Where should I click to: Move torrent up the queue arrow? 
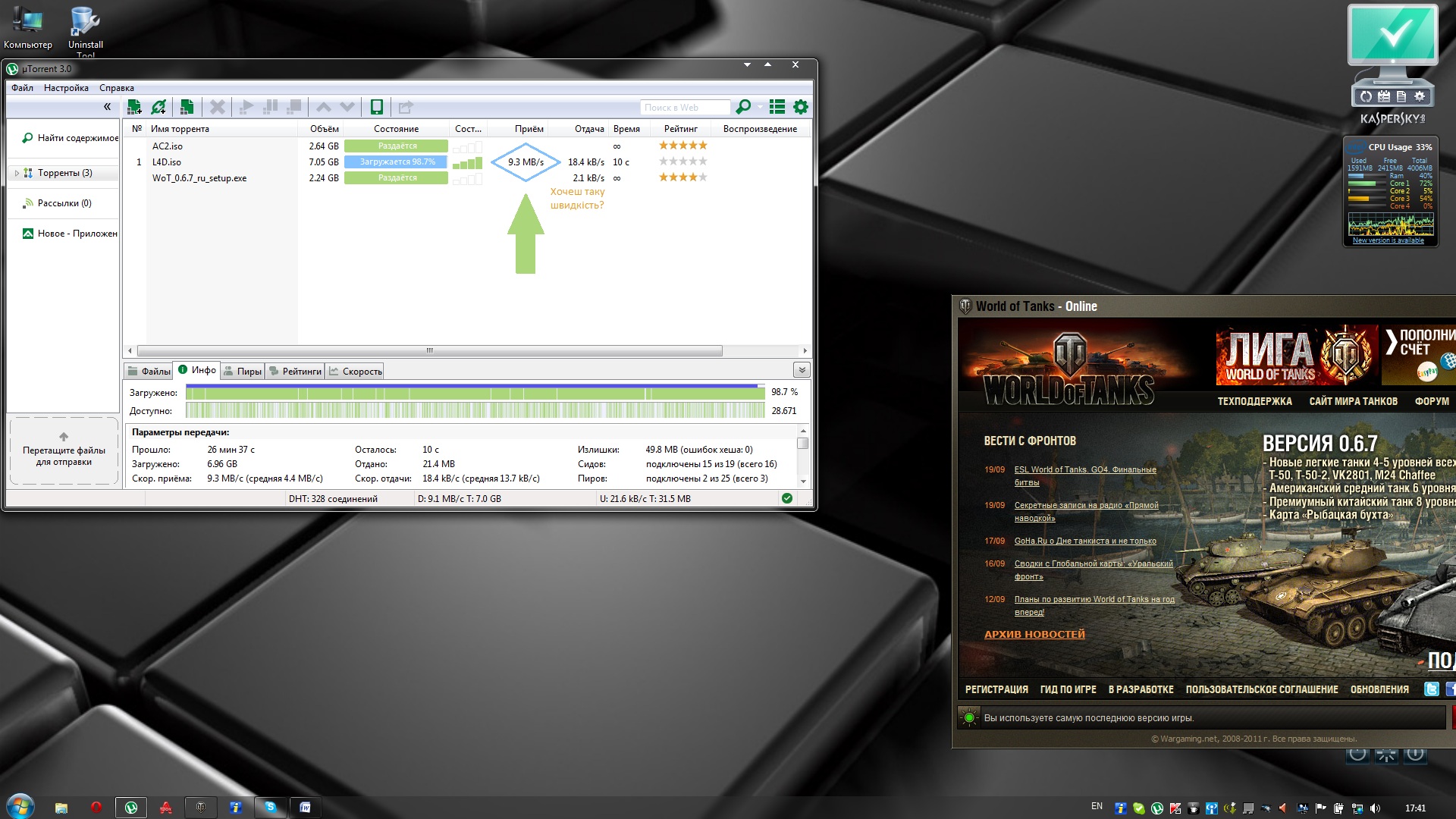[324, 107]
